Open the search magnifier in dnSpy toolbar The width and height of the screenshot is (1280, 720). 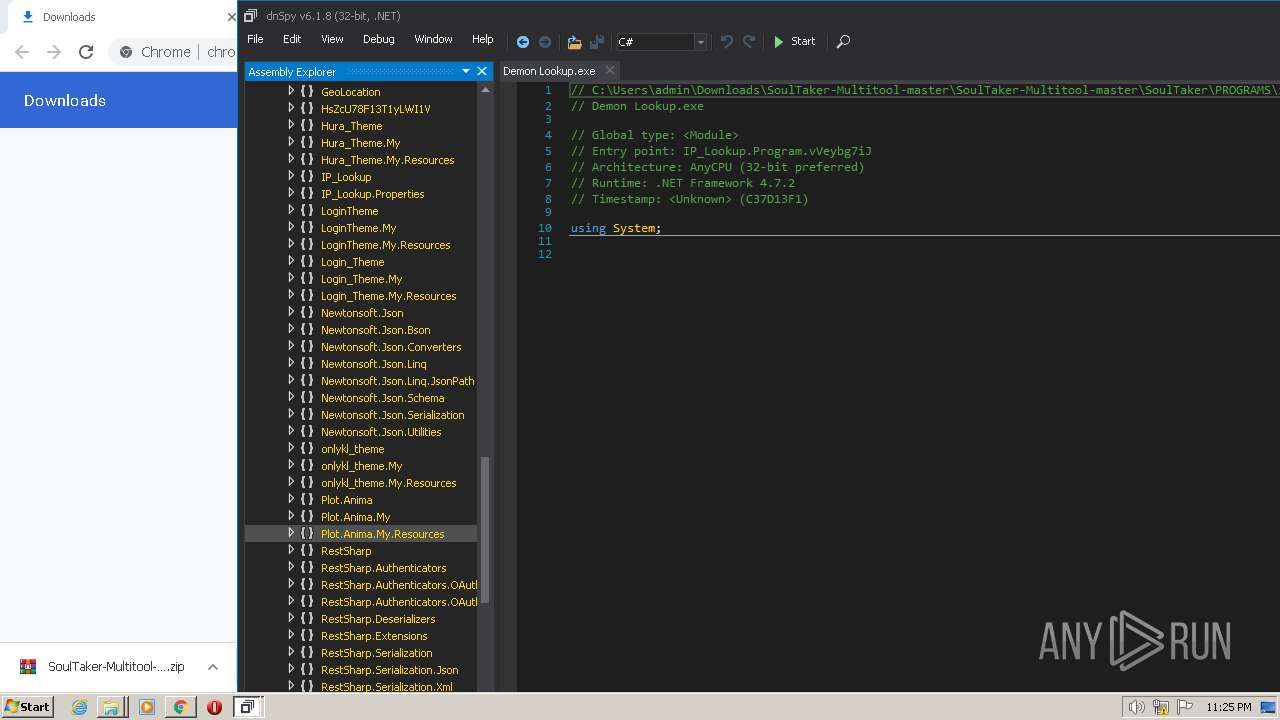coord(843,42)
